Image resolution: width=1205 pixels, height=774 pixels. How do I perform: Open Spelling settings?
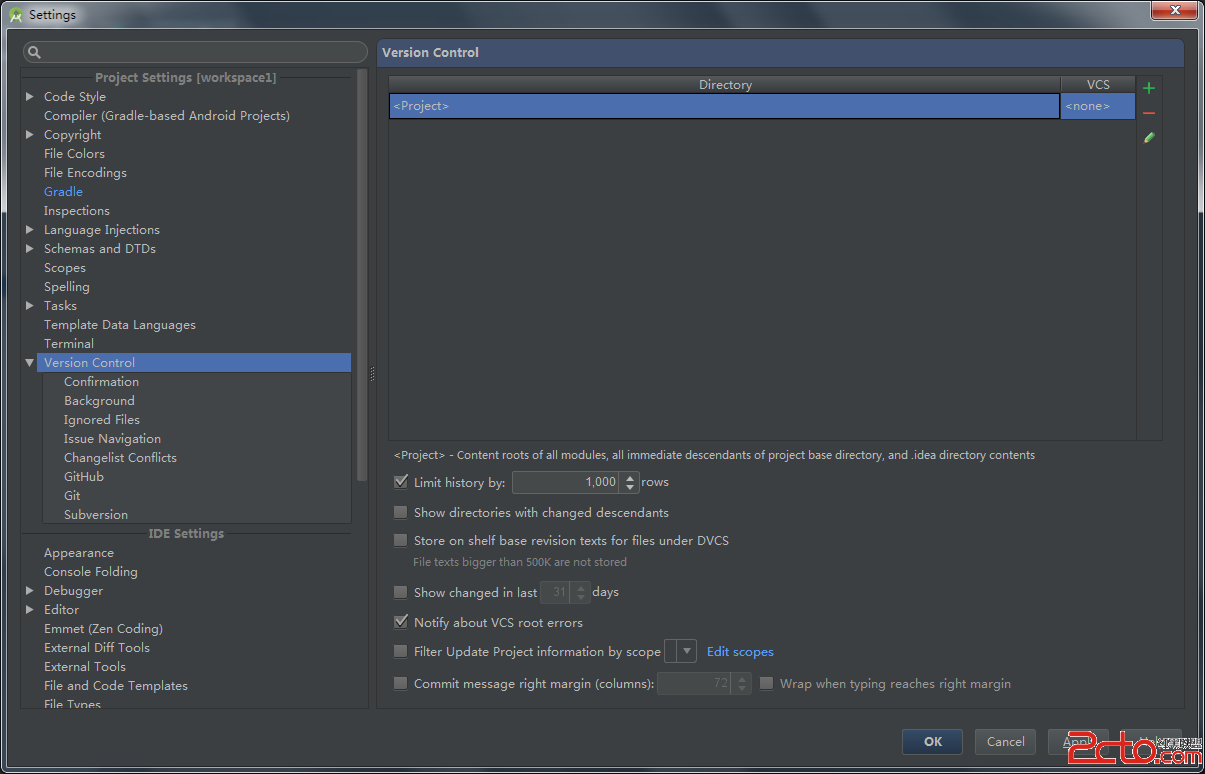[67, 287]
